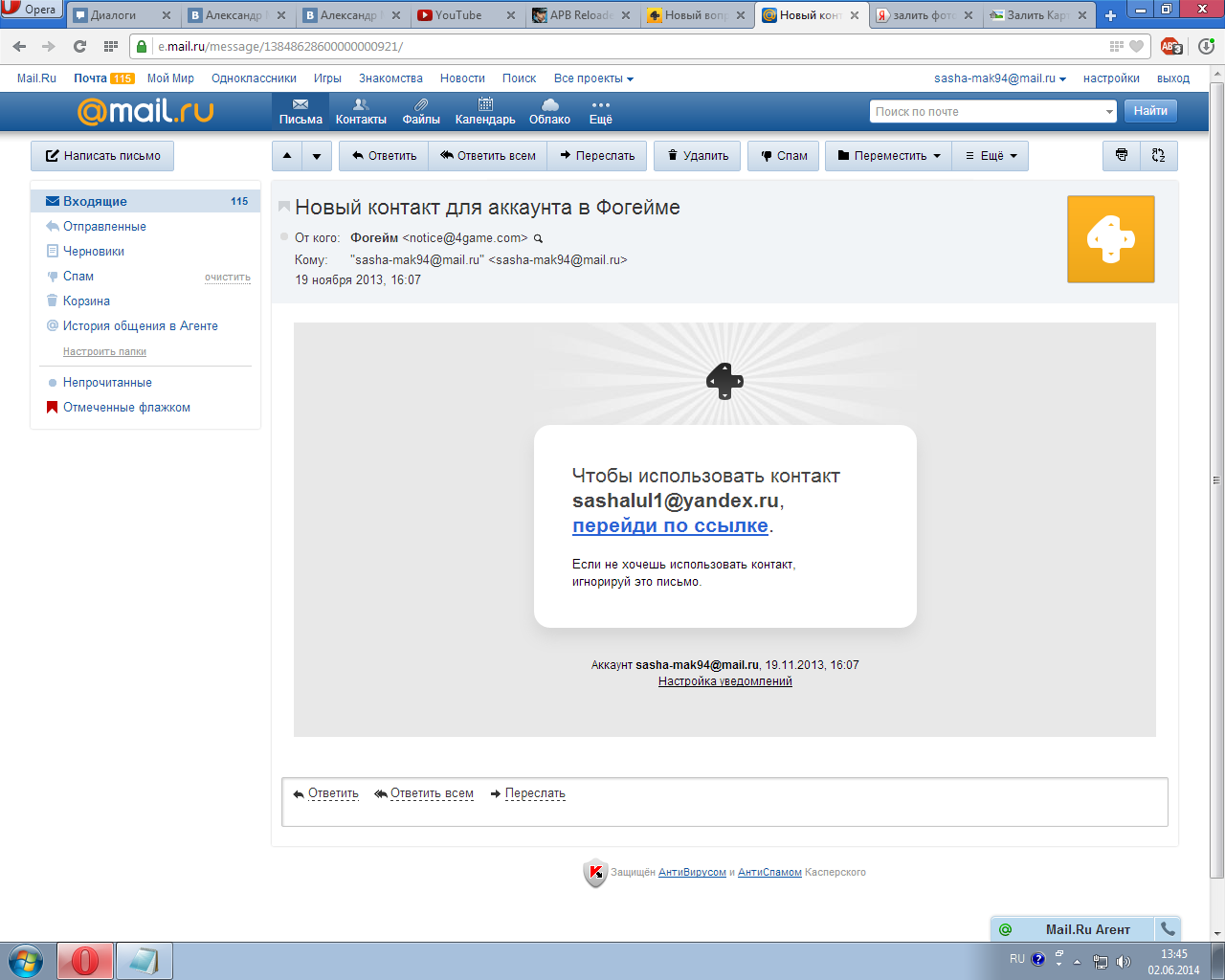
Task: Reload the page
Action: pos(79,46)
